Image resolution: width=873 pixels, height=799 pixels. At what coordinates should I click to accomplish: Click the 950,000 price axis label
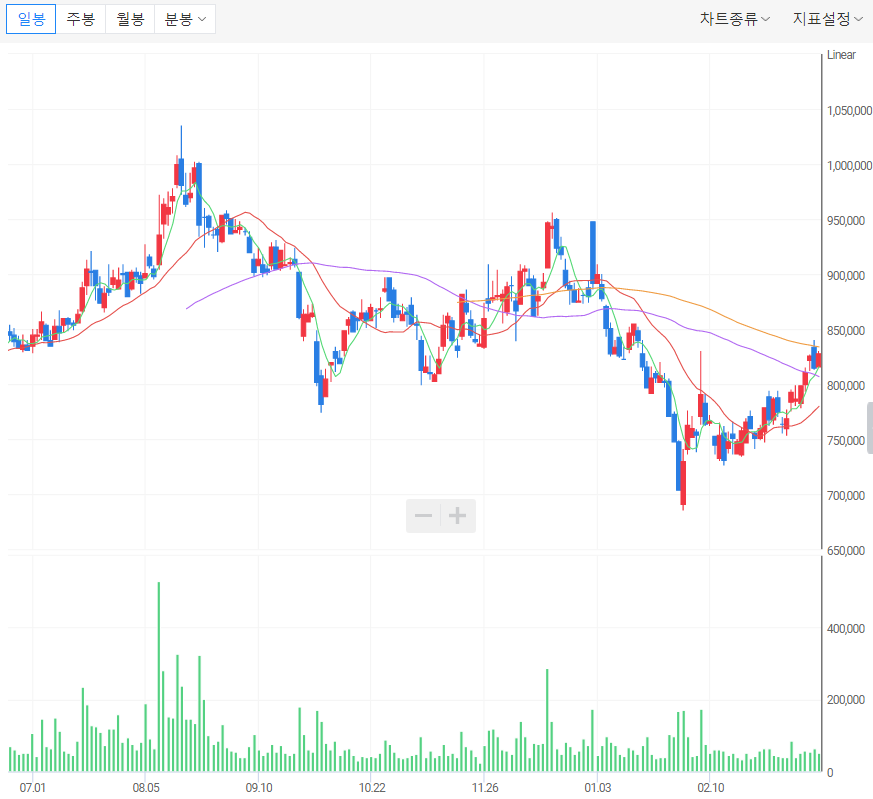click(846, 220)
